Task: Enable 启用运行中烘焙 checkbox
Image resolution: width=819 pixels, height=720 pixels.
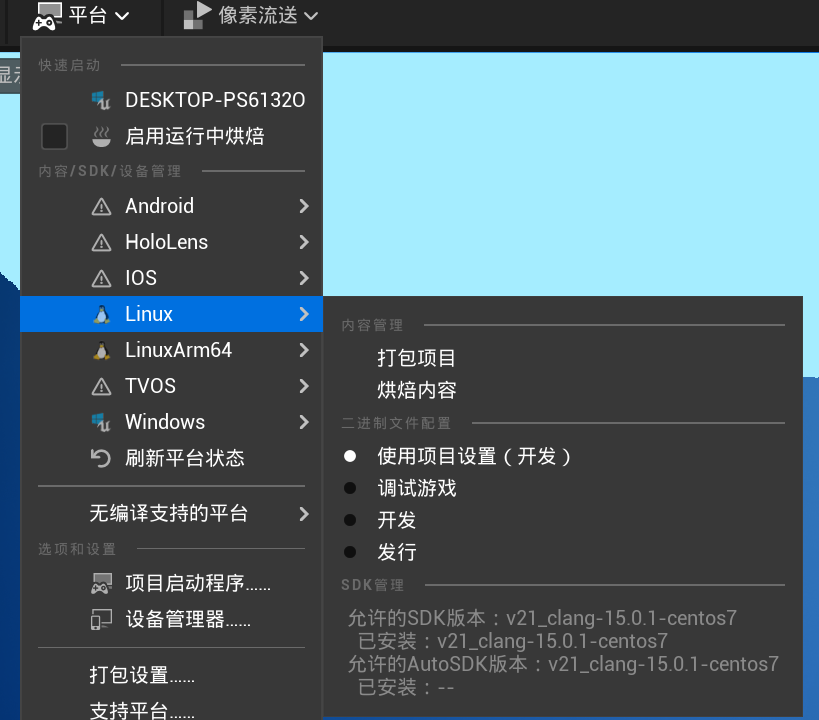Action: click(54, 136)
